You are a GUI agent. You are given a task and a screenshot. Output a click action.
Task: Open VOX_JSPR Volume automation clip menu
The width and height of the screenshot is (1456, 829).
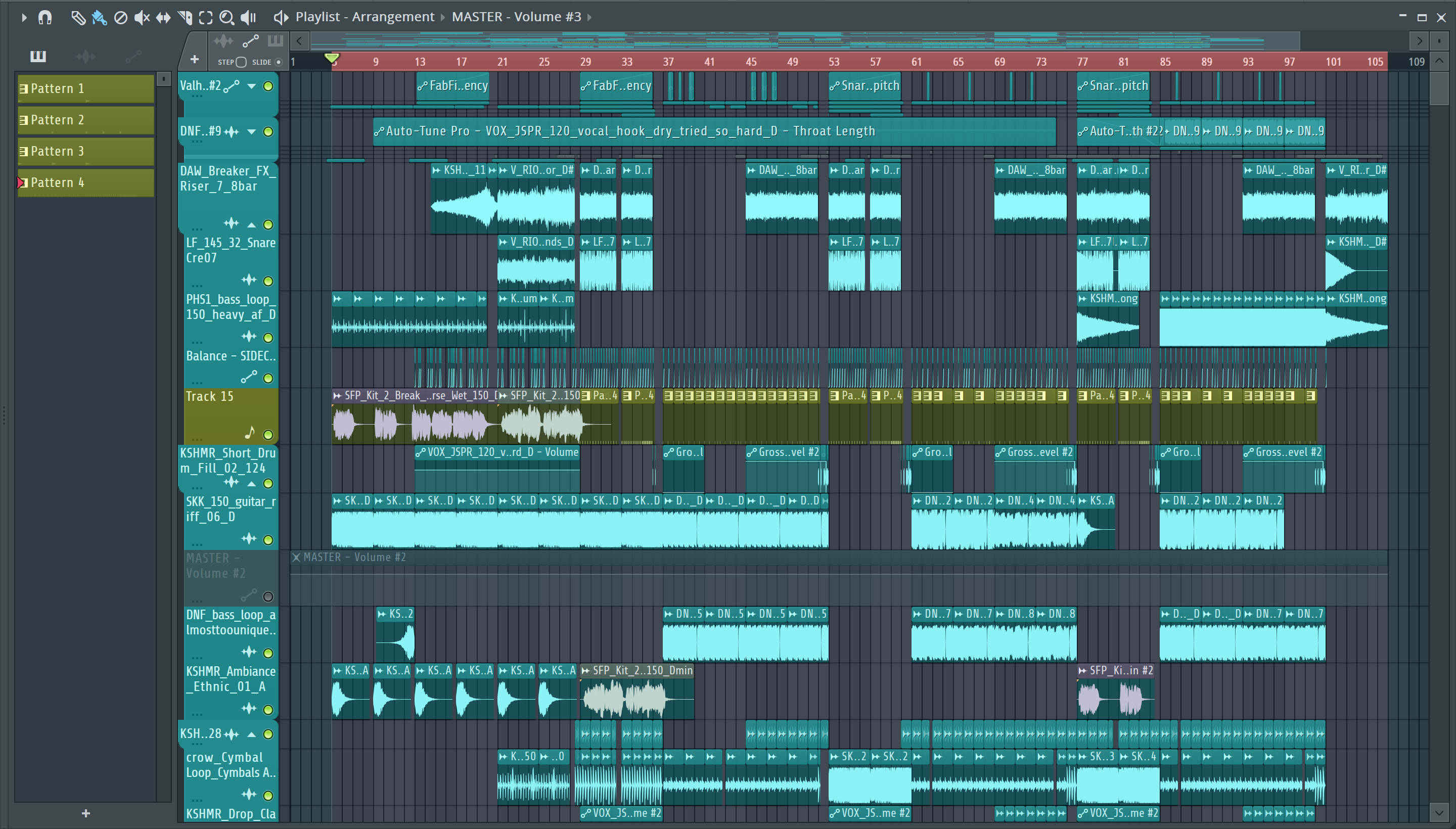421,452
